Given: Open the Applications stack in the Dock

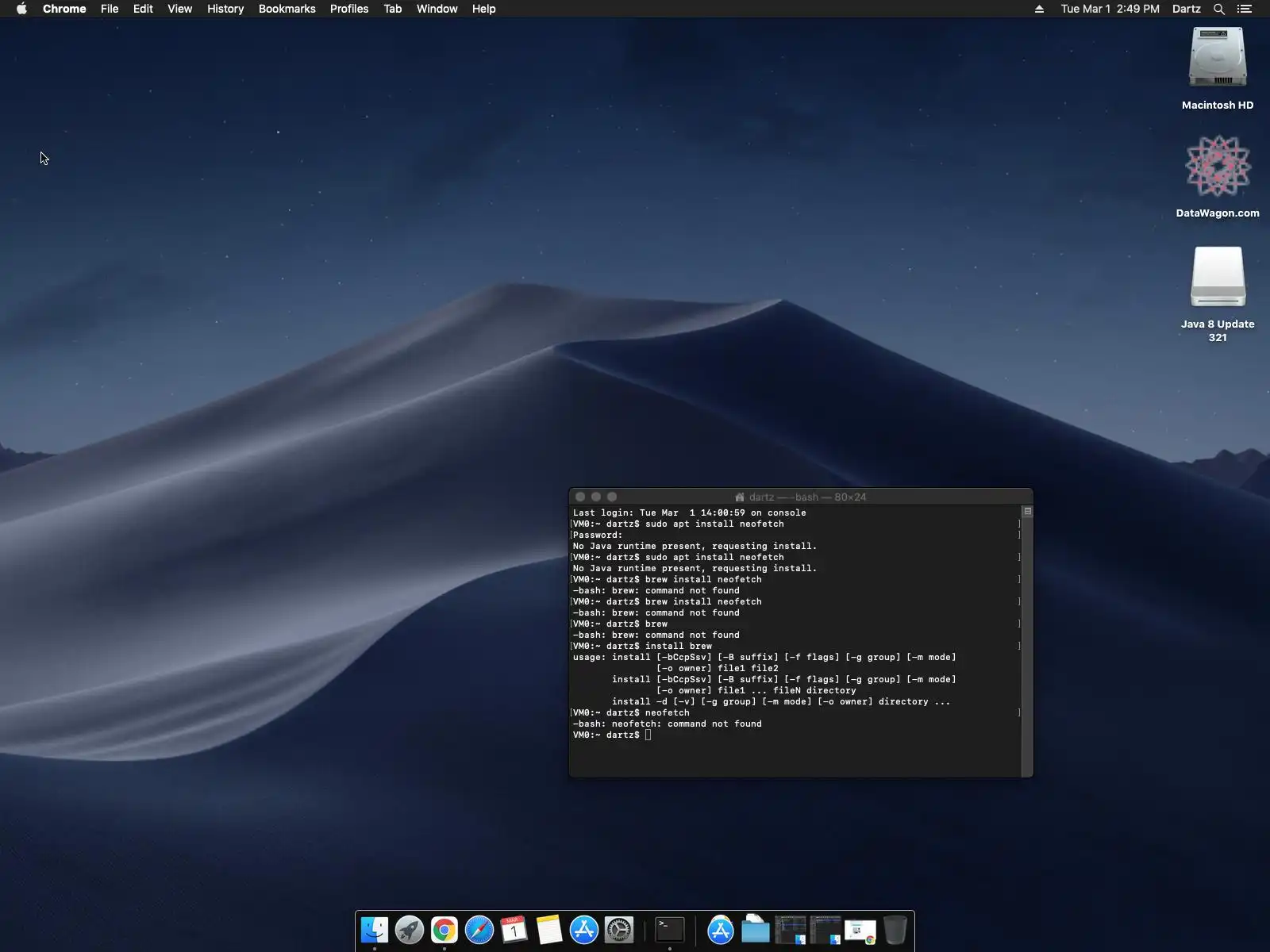Looking at the screenshot, I should [x=721, y=930].
